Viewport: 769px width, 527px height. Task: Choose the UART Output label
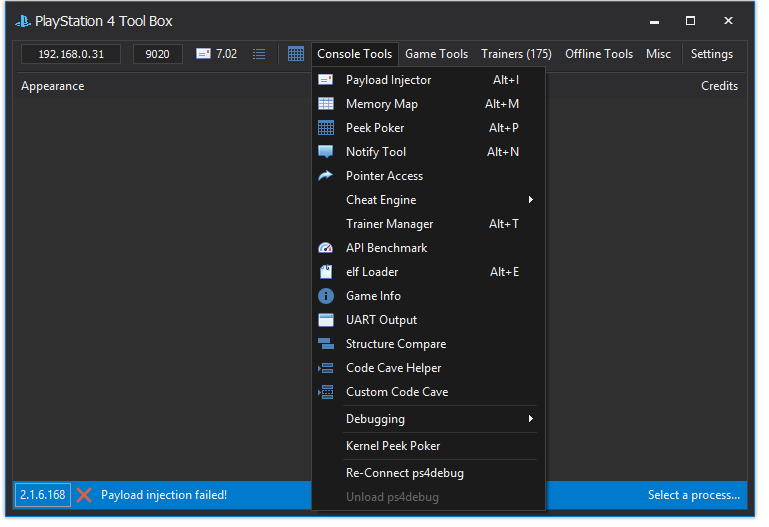click(381, 320)
